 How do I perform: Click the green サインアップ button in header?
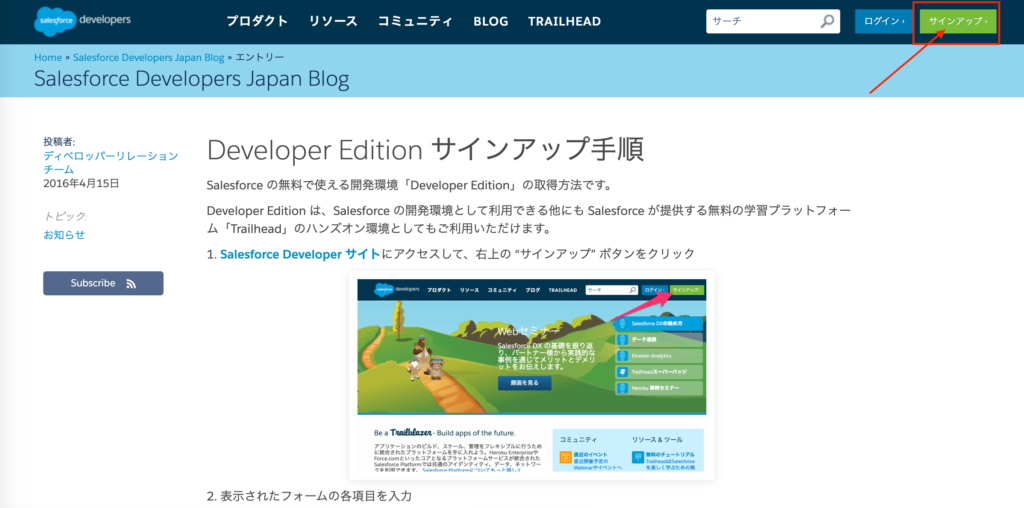(957, 21)
